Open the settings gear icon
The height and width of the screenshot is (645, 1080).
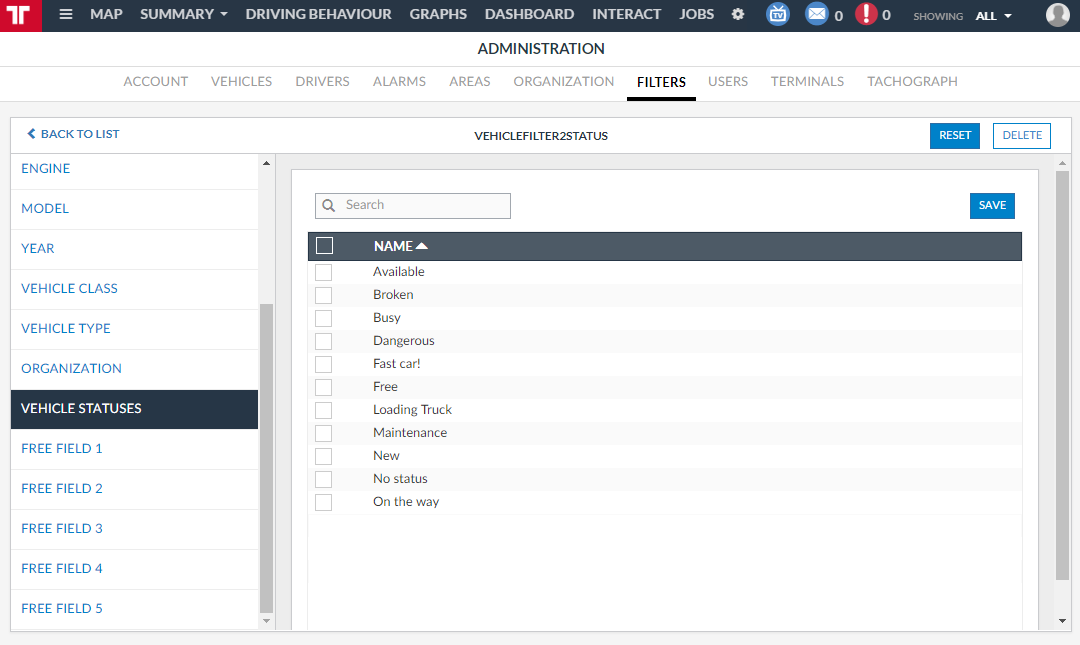coord(738,15)
